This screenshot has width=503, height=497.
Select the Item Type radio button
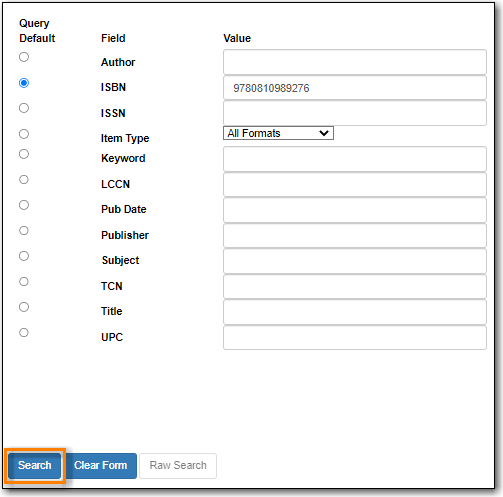[x=24, y=134]
